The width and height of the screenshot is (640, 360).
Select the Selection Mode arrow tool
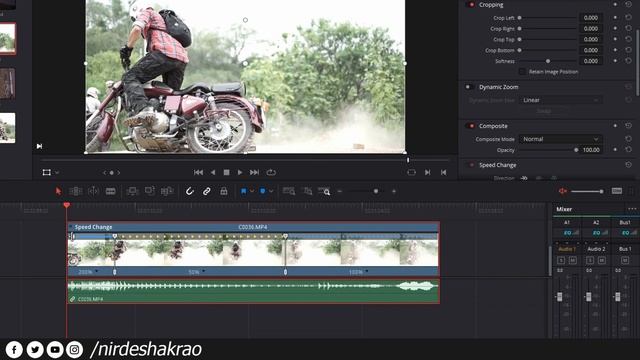pos(58,191)
